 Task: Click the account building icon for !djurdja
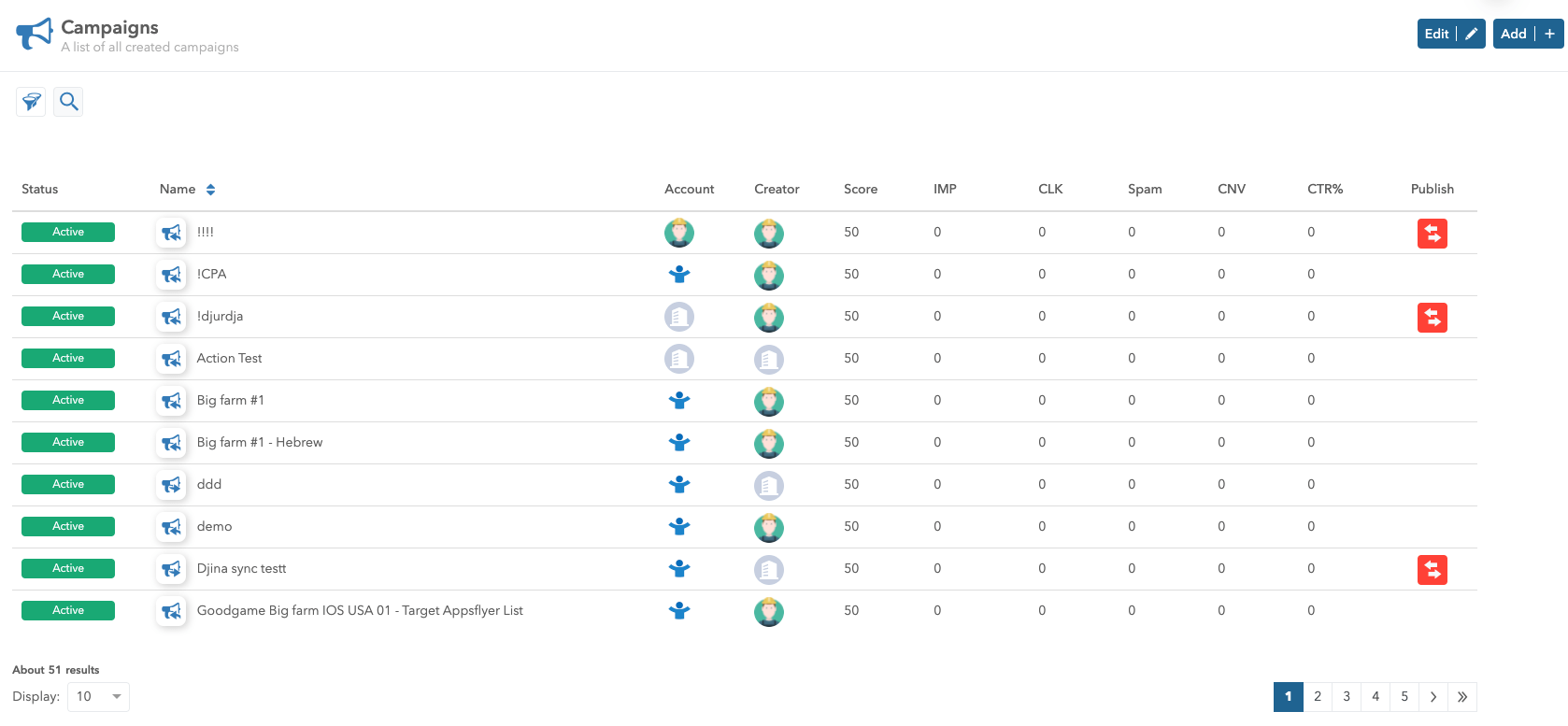click(x=679, y=318)
